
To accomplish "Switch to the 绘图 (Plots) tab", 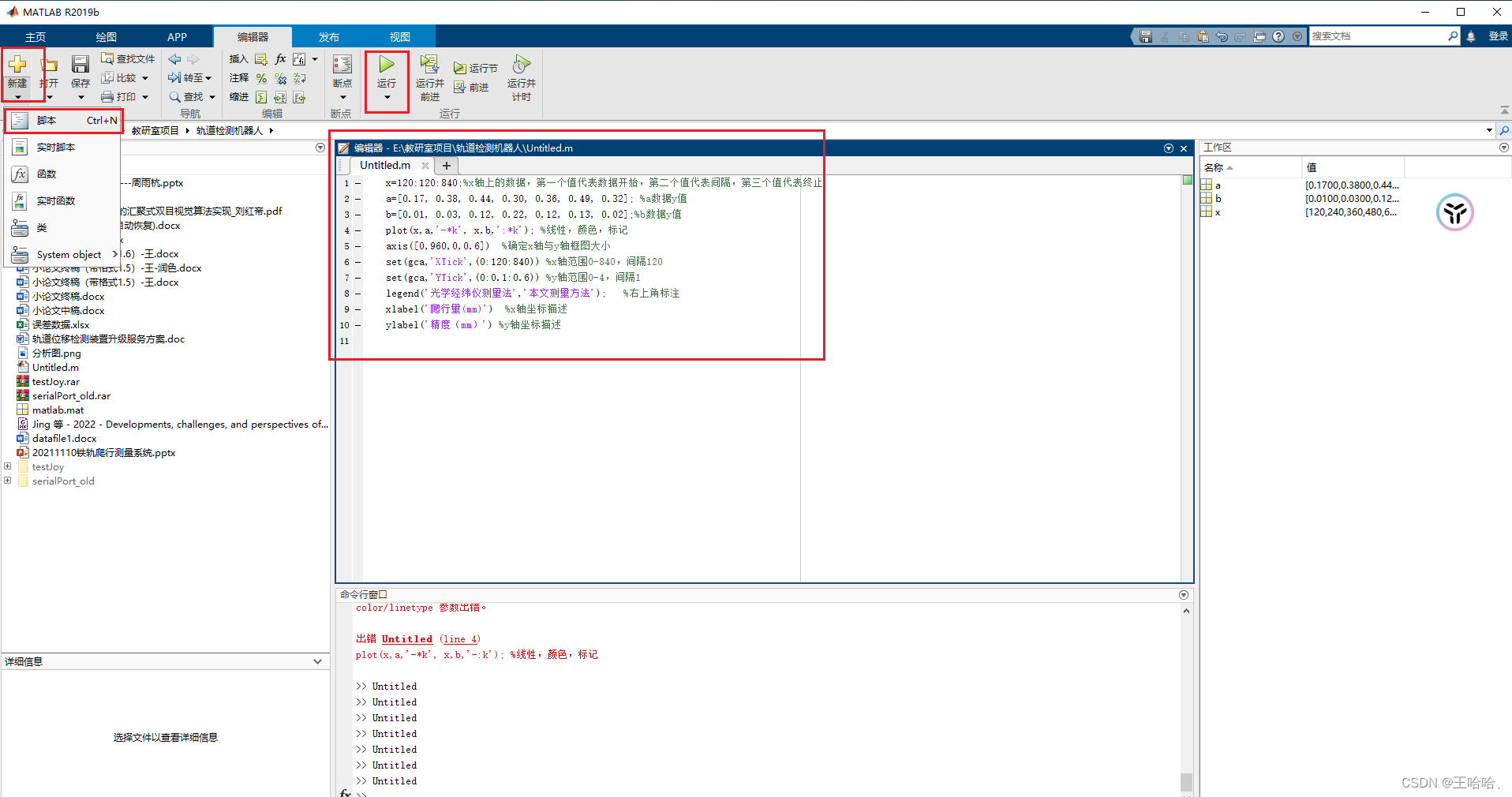I will [107, 37].
